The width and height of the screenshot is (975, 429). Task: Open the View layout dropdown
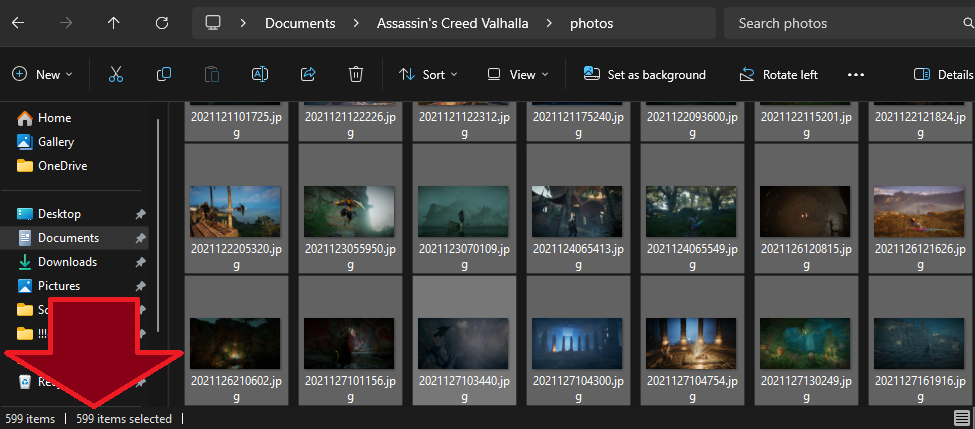tap(518, 75)
